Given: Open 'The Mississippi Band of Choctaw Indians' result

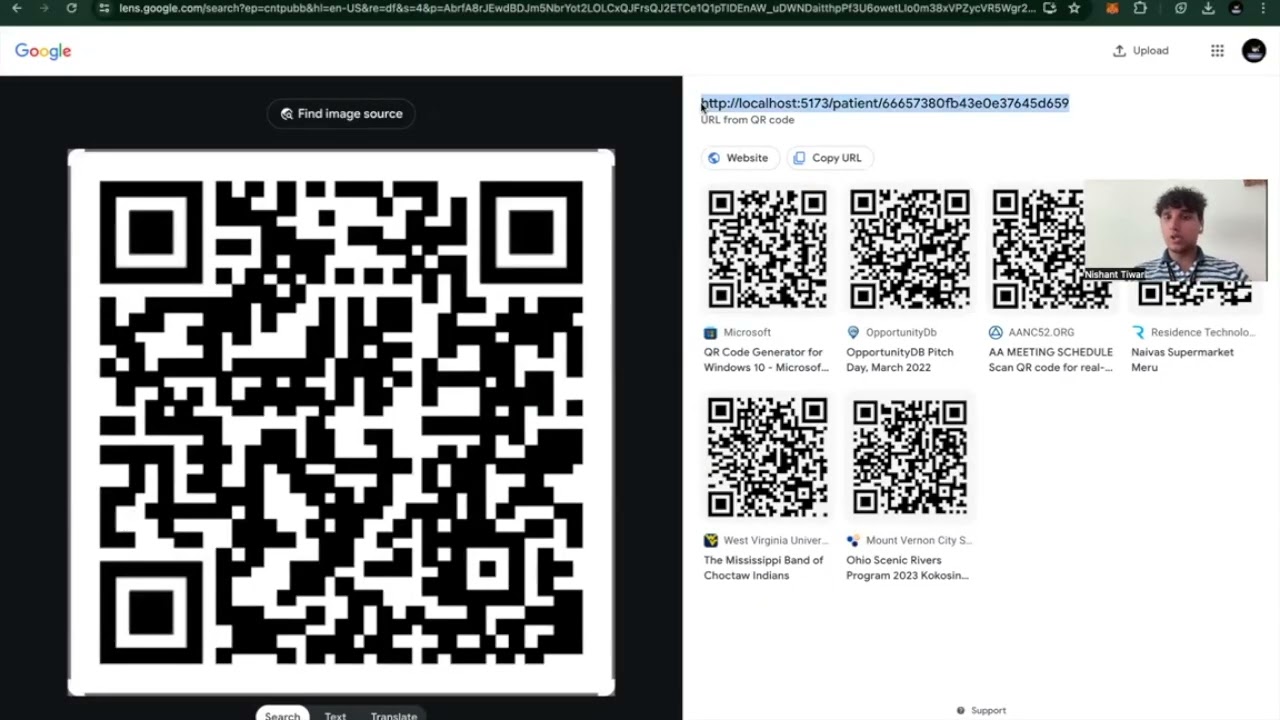Looking at the screenshot, I should [x=763, y=568].
